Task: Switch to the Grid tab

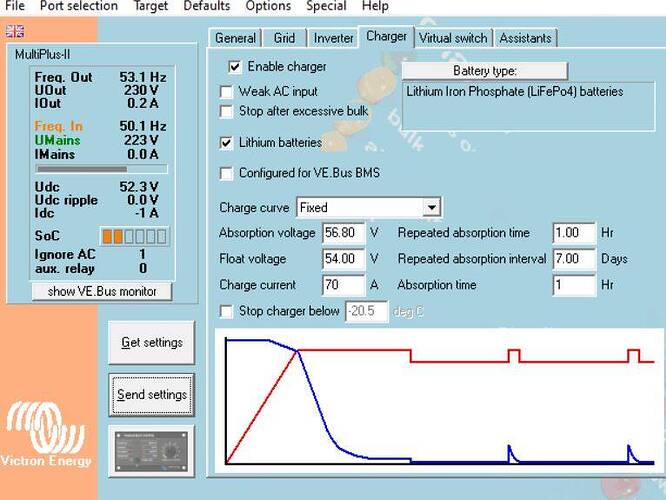Action: [x=284, y=38]
